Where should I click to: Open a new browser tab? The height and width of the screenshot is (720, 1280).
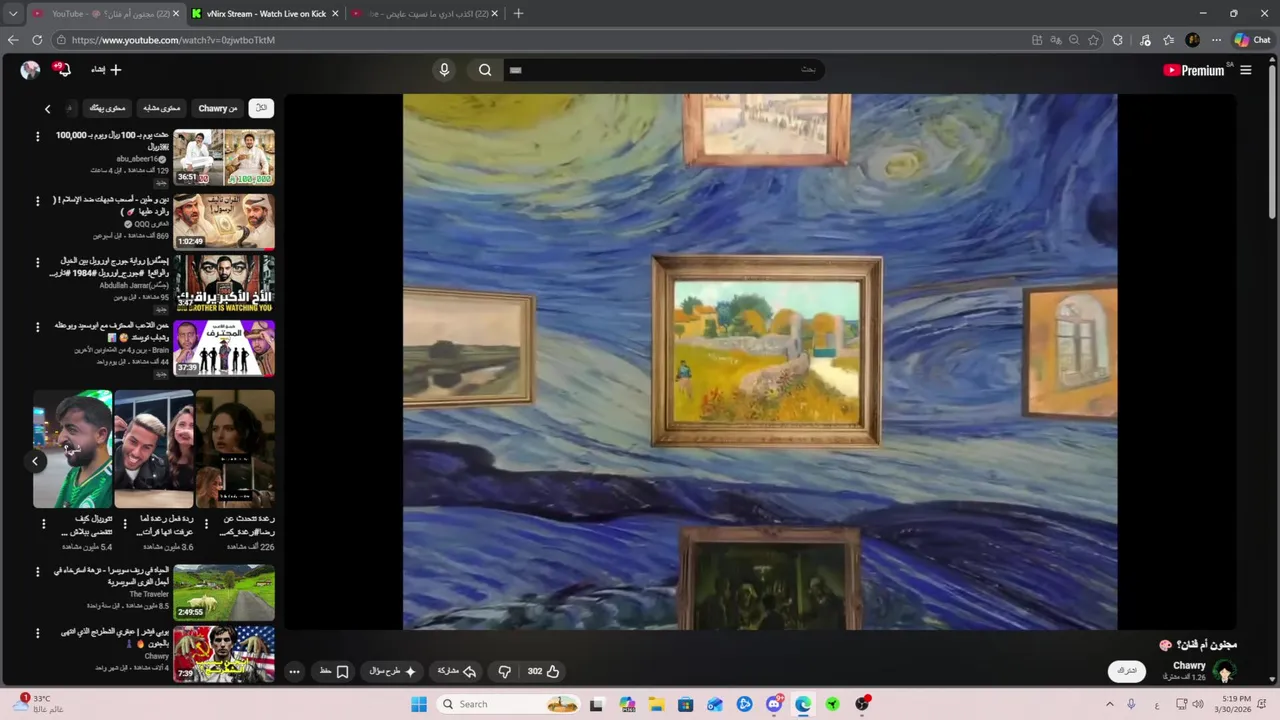(518, 14)
